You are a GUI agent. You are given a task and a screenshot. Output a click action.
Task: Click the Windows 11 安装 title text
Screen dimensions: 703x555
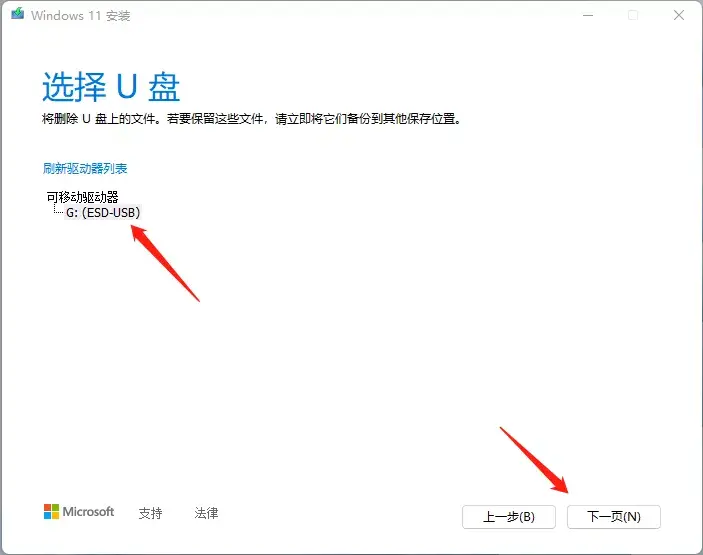click(x=81, y=16)
